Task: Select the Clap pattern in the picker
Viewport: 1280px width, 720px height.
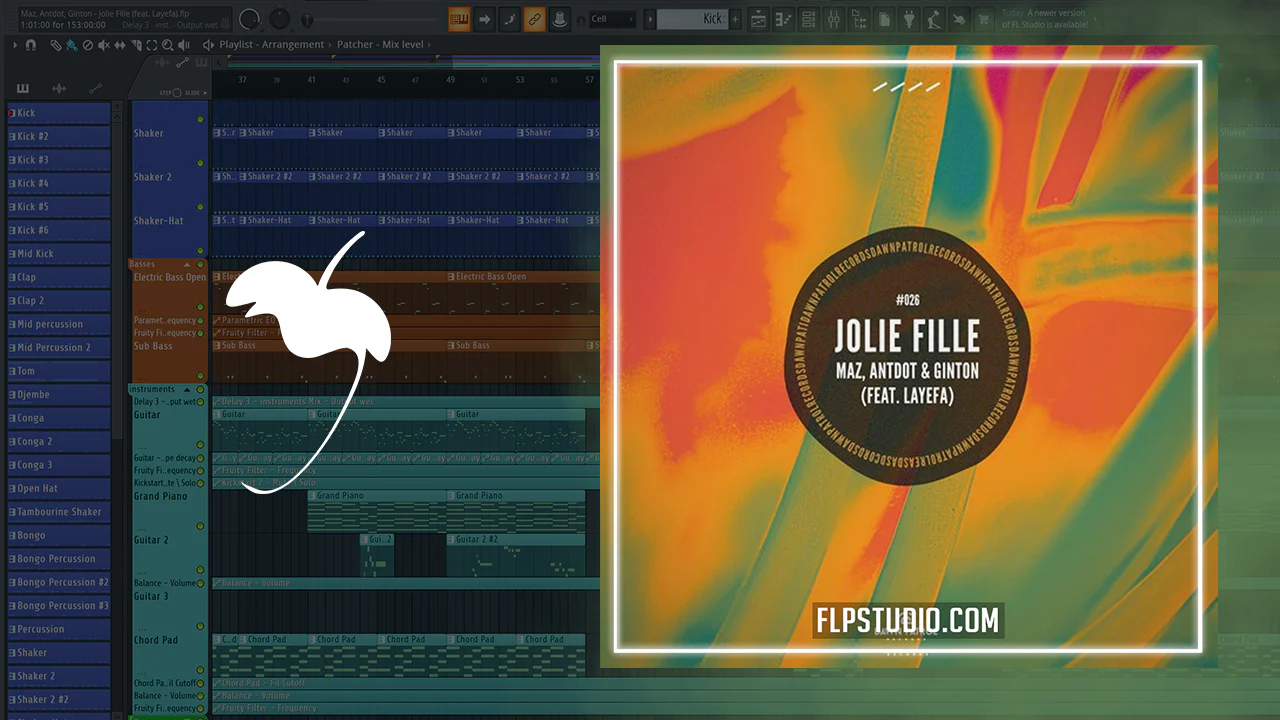Action: tap(59, 277)
